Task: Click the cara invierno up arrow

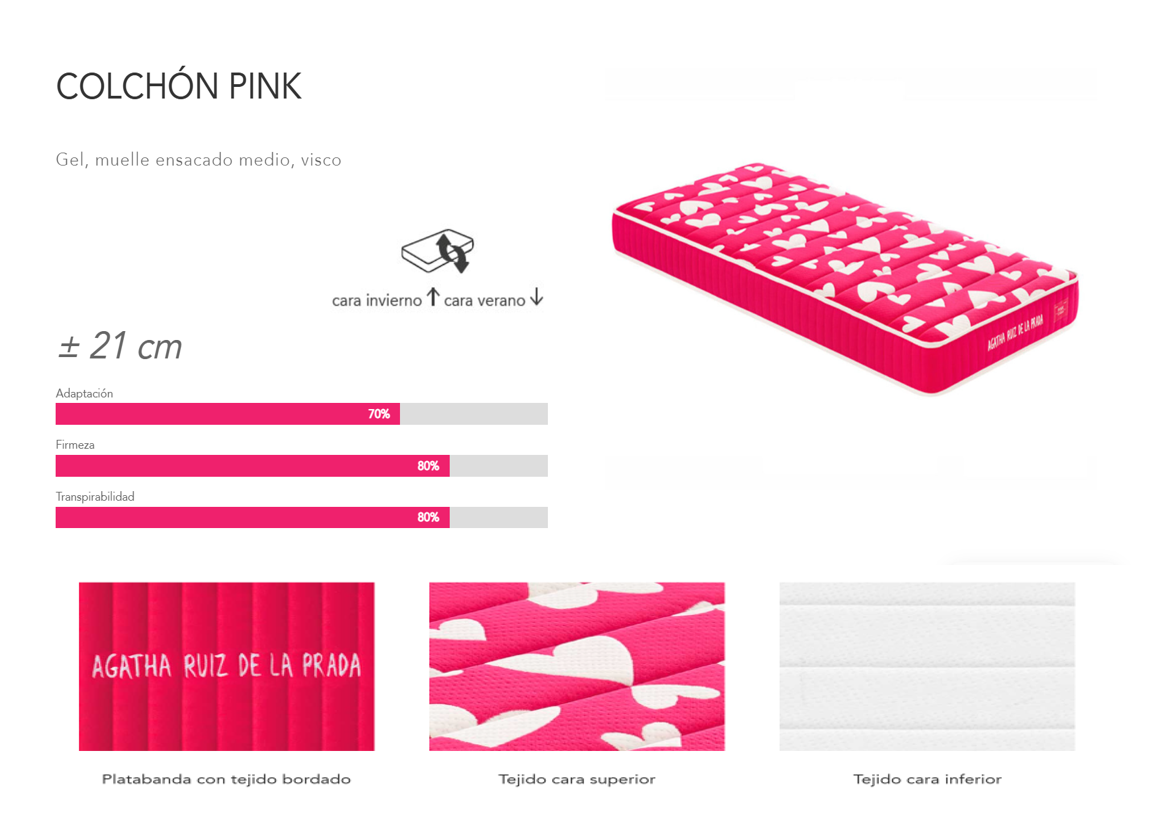Action: [433, 297]
